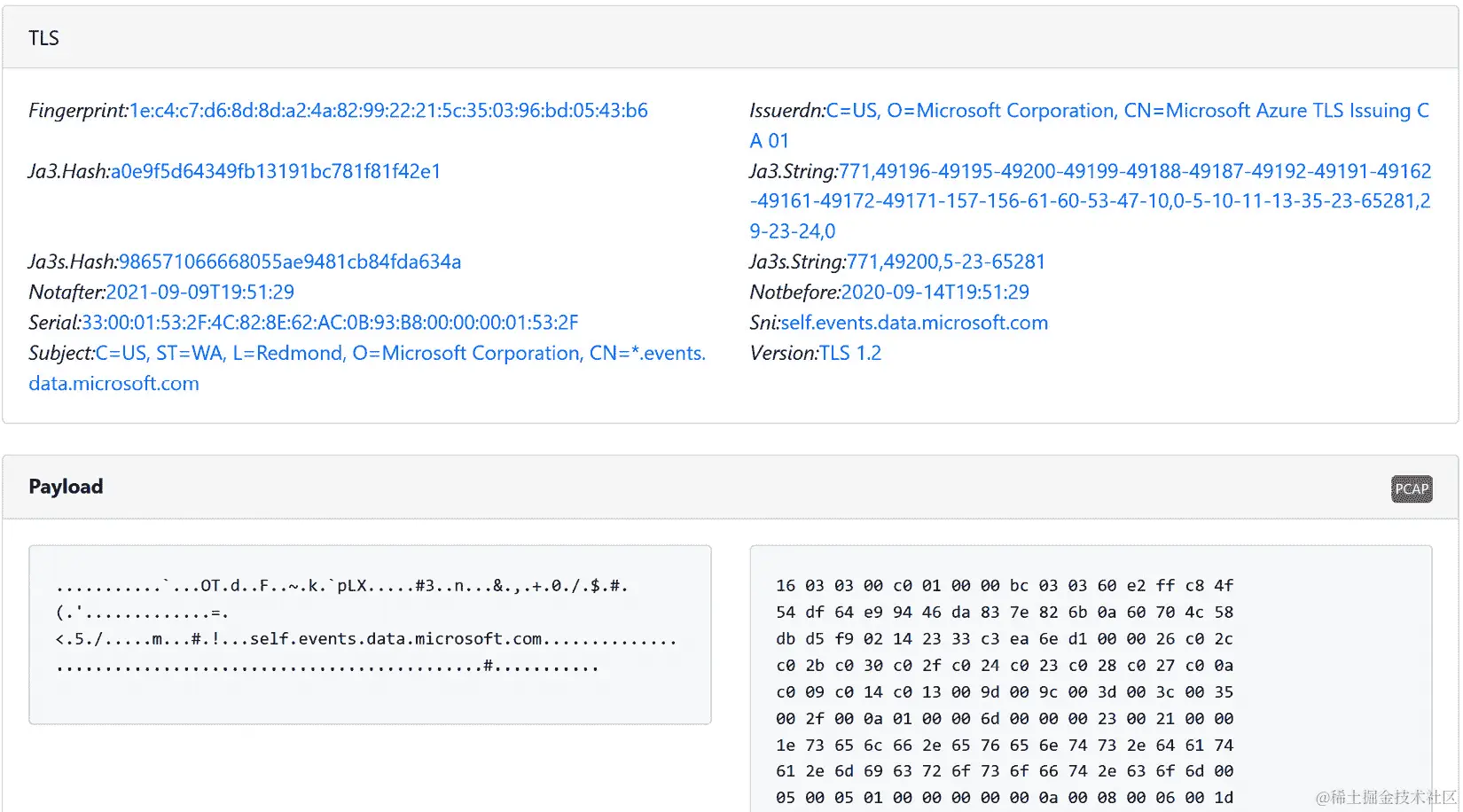Open the Ja3.String cipher list link

1091,200
